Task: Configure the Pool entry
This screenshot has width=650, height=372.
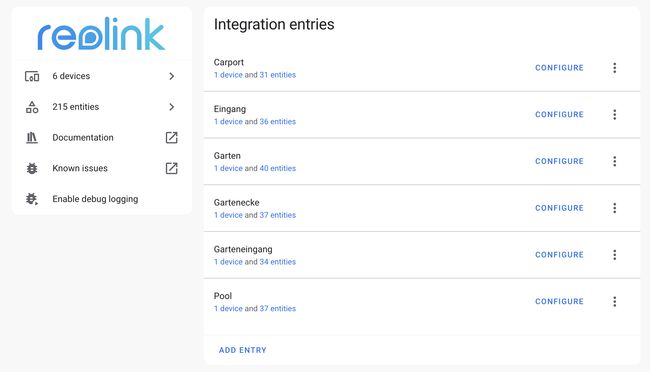Action: click(x=559, y=301)
